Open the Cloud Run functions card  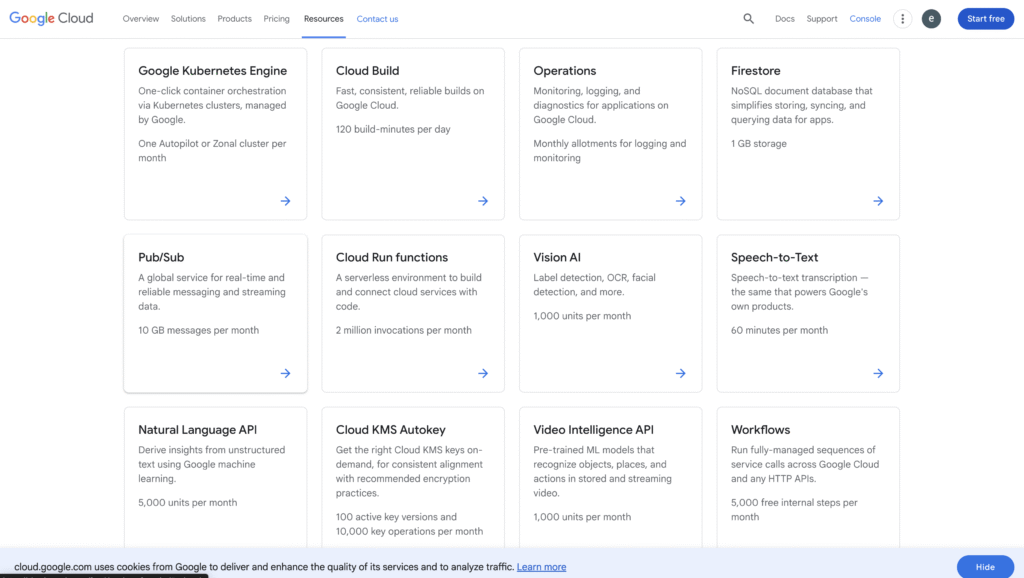click(x=412, y=313)
